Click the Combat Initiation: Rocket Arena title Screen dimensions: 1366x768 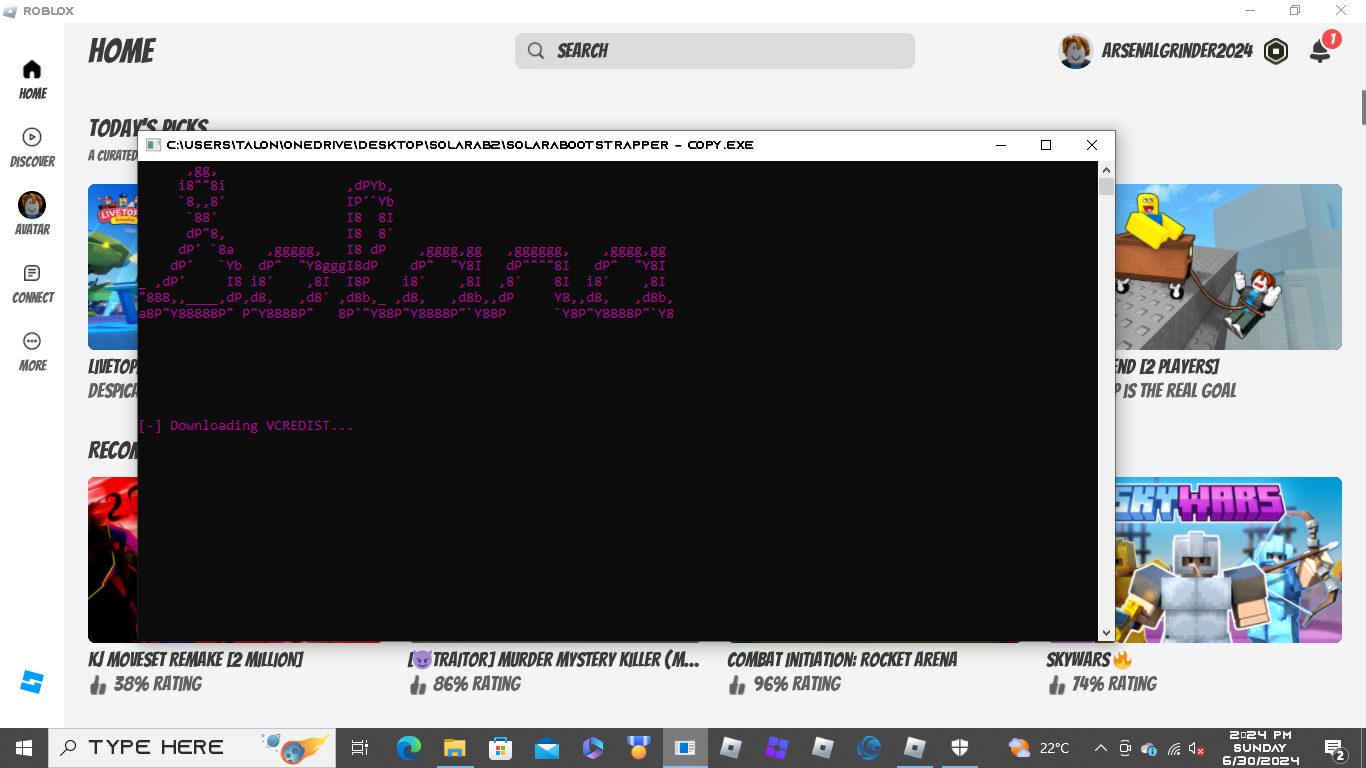pos(842,660)
